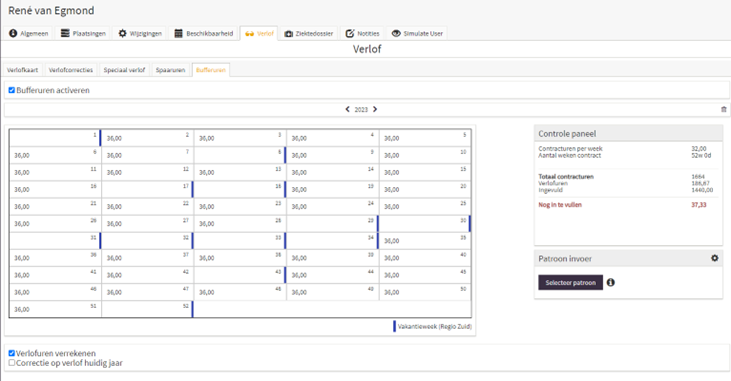Open the Ziektedossier tab
This screenshot has height=381, width=731.
[x=309, y=34]
